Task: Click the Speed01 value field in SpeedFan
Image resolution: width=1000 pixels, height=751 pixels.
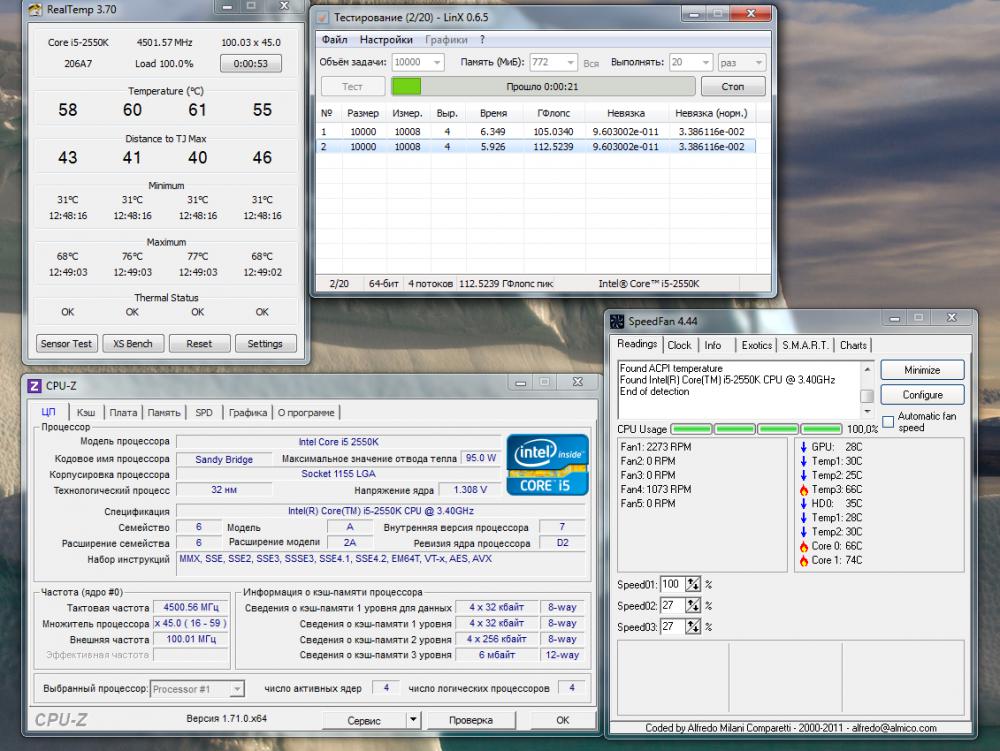Action: [672, 584]
